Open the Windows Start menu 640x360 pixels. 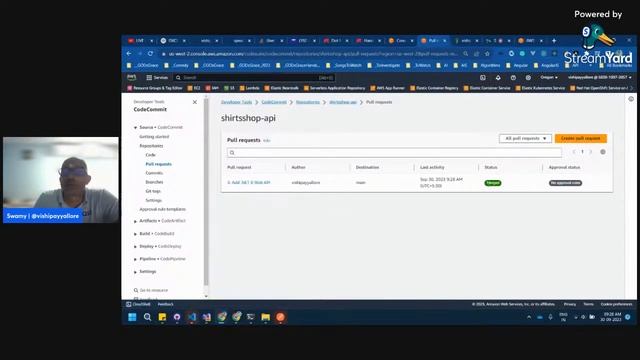pyautogui.click(x=132, y=317)
